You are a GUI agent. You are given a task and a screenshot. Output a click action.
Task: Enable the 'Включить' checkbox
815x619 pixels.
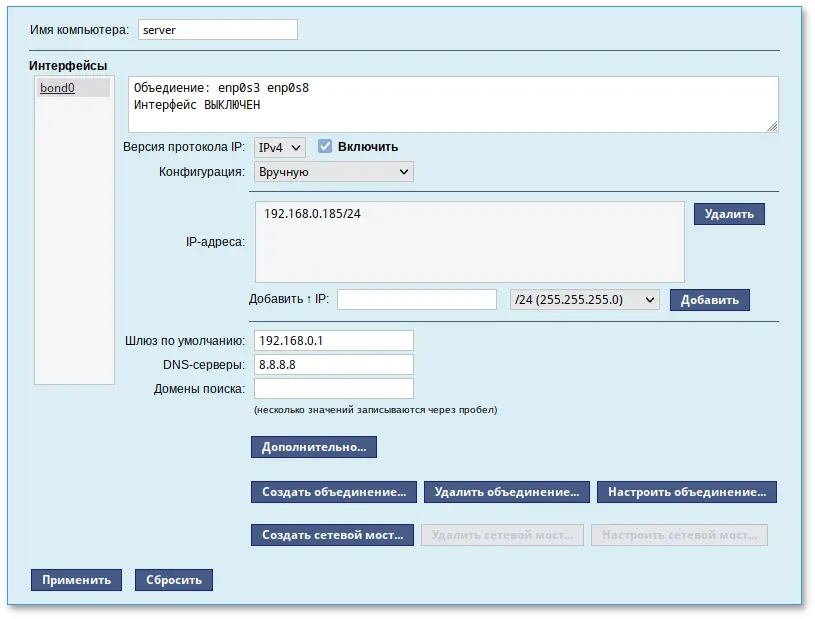[325, 147]
